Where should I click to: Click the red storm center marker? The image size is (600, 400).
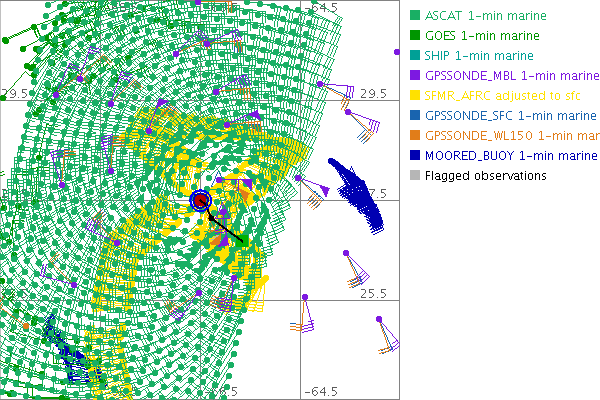point(200,201)
